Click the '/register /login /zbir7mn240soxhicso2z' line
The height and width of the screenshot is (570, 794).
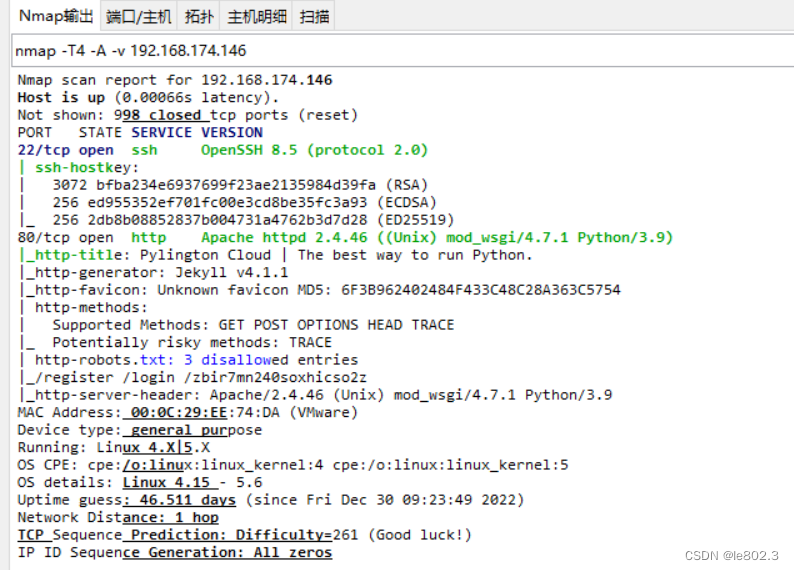(x=192, y=377)
